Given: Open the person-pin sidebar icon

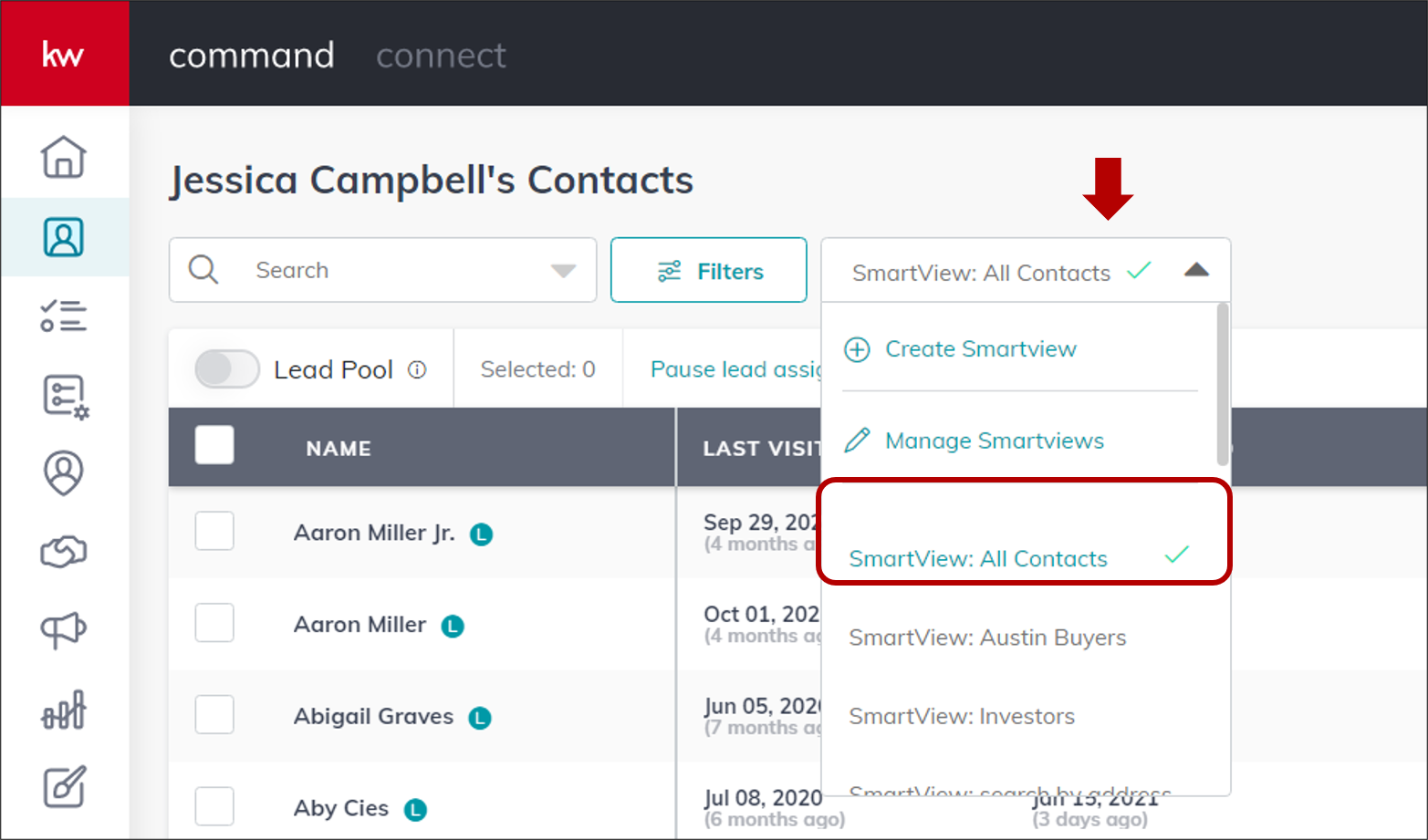Looking at the screenshot, I should pyautogui.click(x=64, y=473).
